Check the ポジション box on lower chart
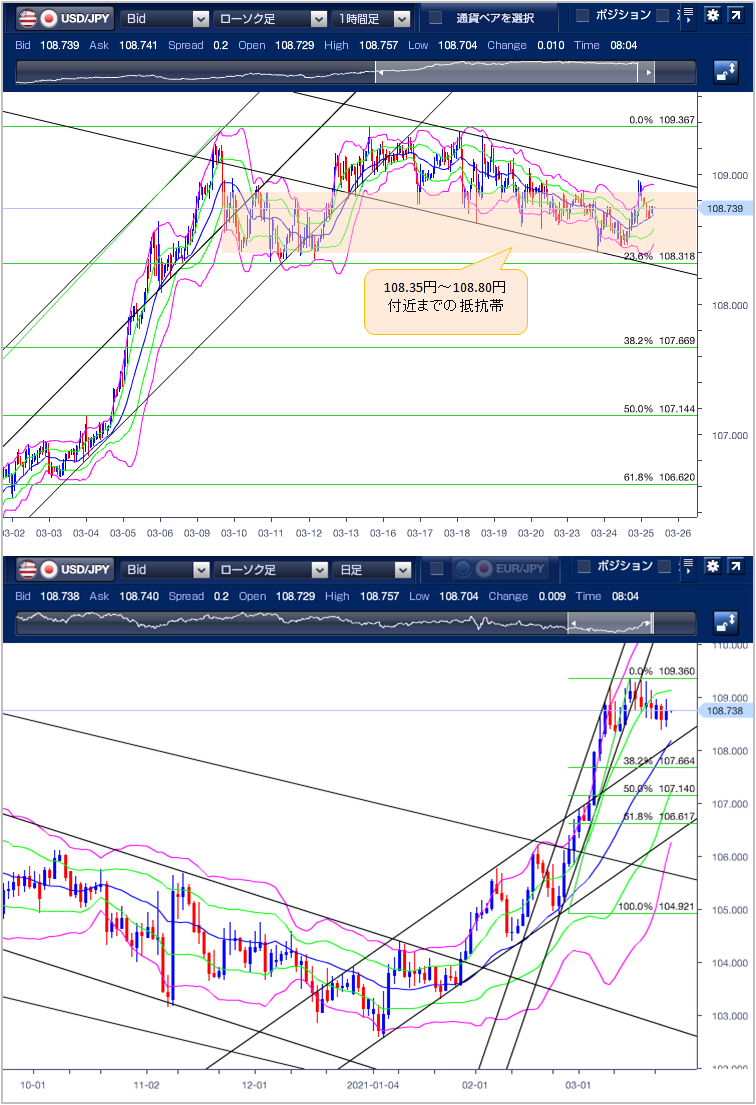The width and height of the screenshot is (756, 1105). pos(583,567)
